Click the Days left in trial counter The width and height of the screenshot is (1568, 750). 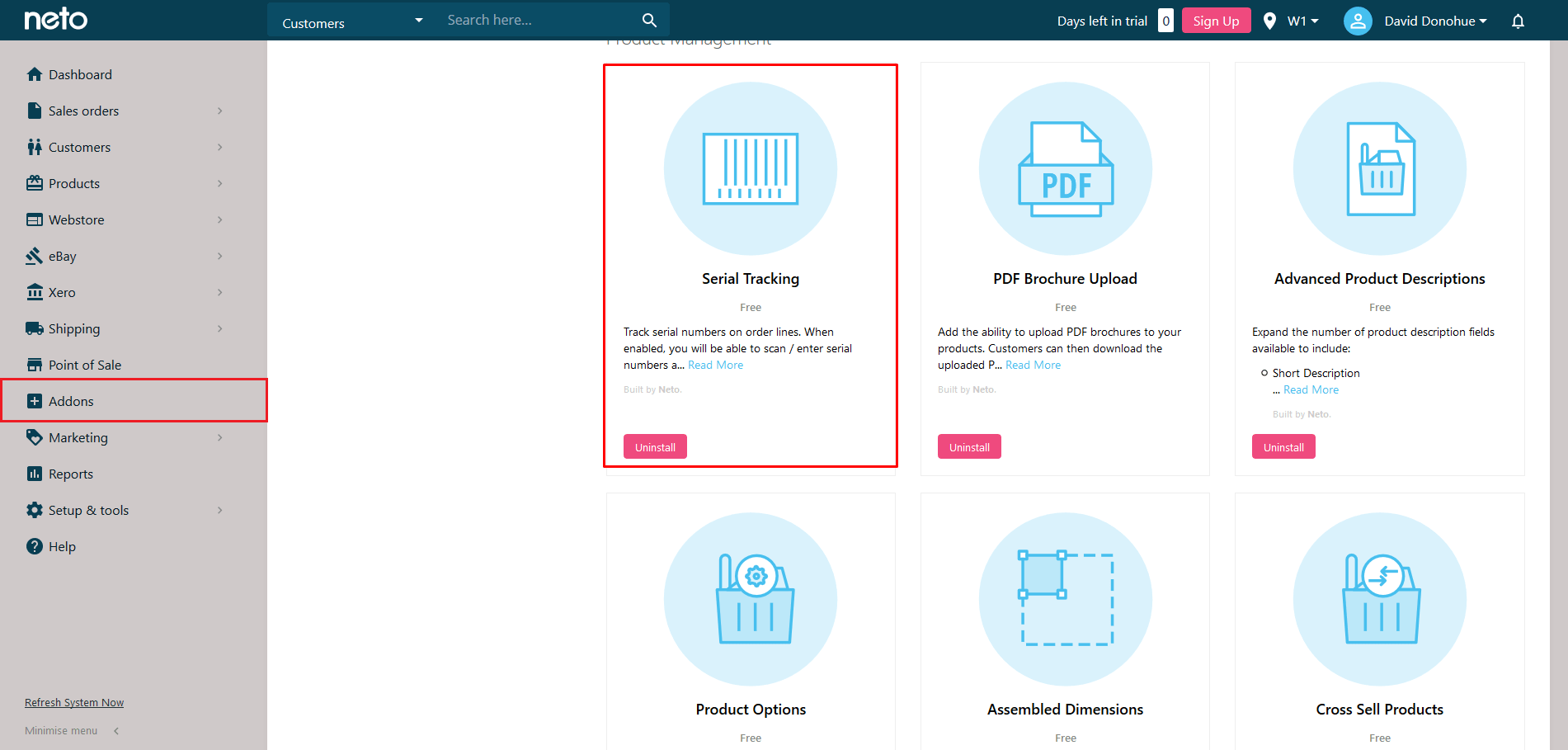click(1165, 21)
